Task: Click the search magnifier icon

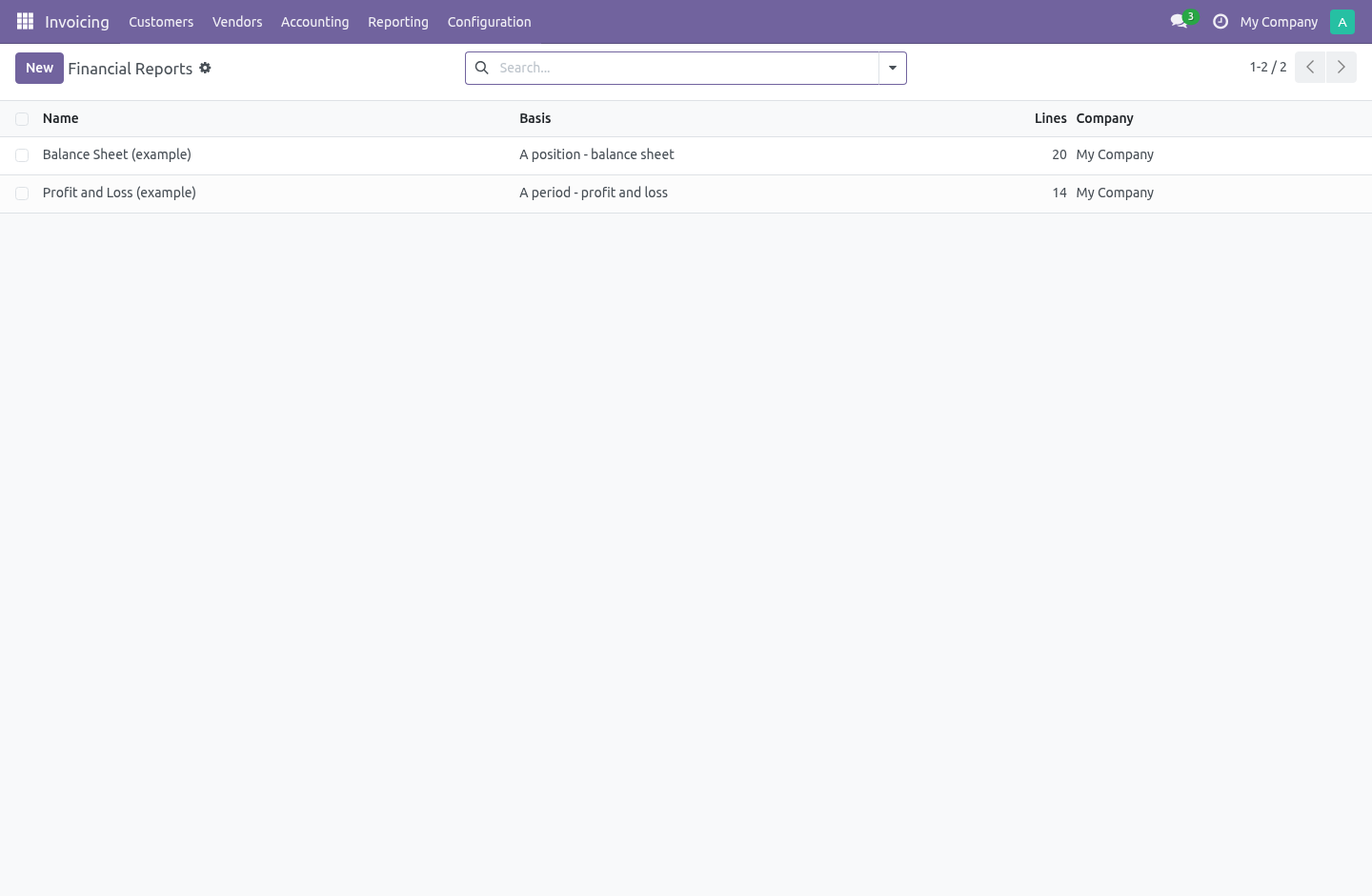Action: pos(482,68)
